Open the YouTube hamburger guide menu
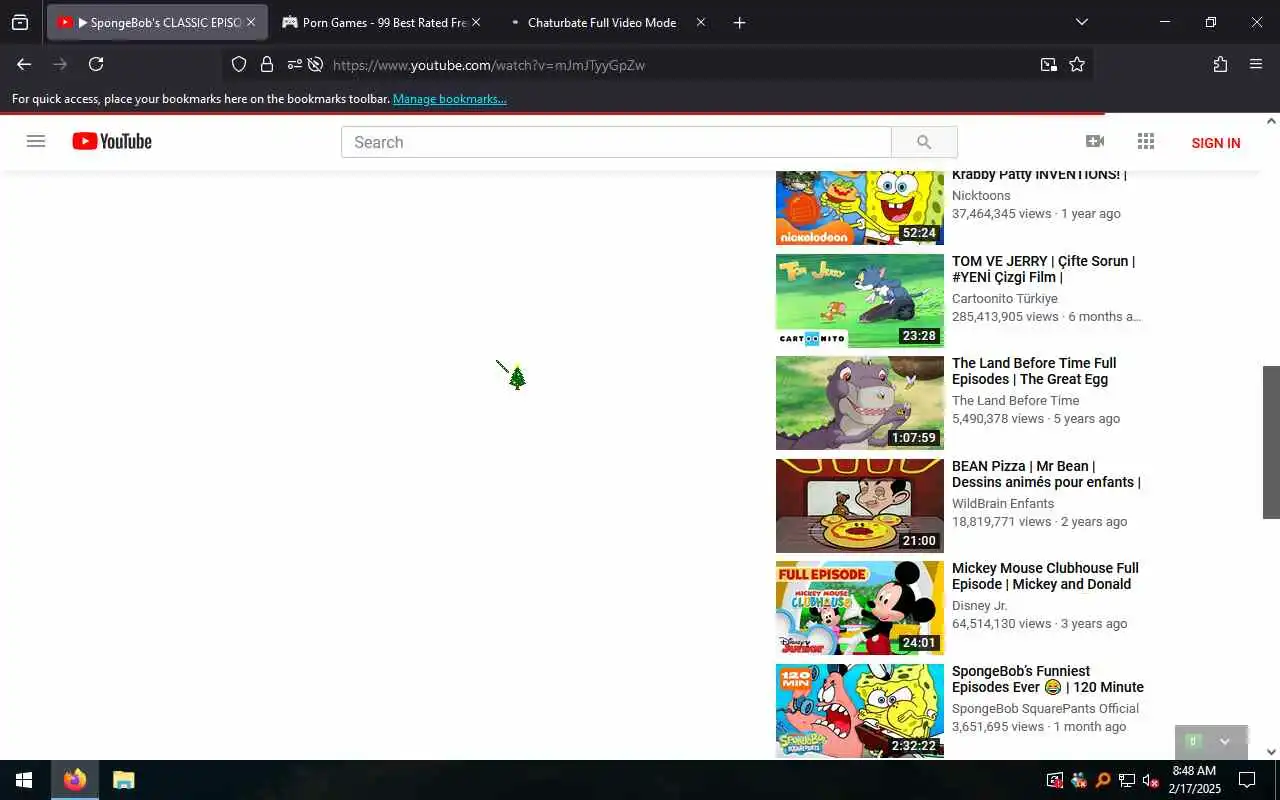Screen dimensions: 1280x800 tap(36, 141)
